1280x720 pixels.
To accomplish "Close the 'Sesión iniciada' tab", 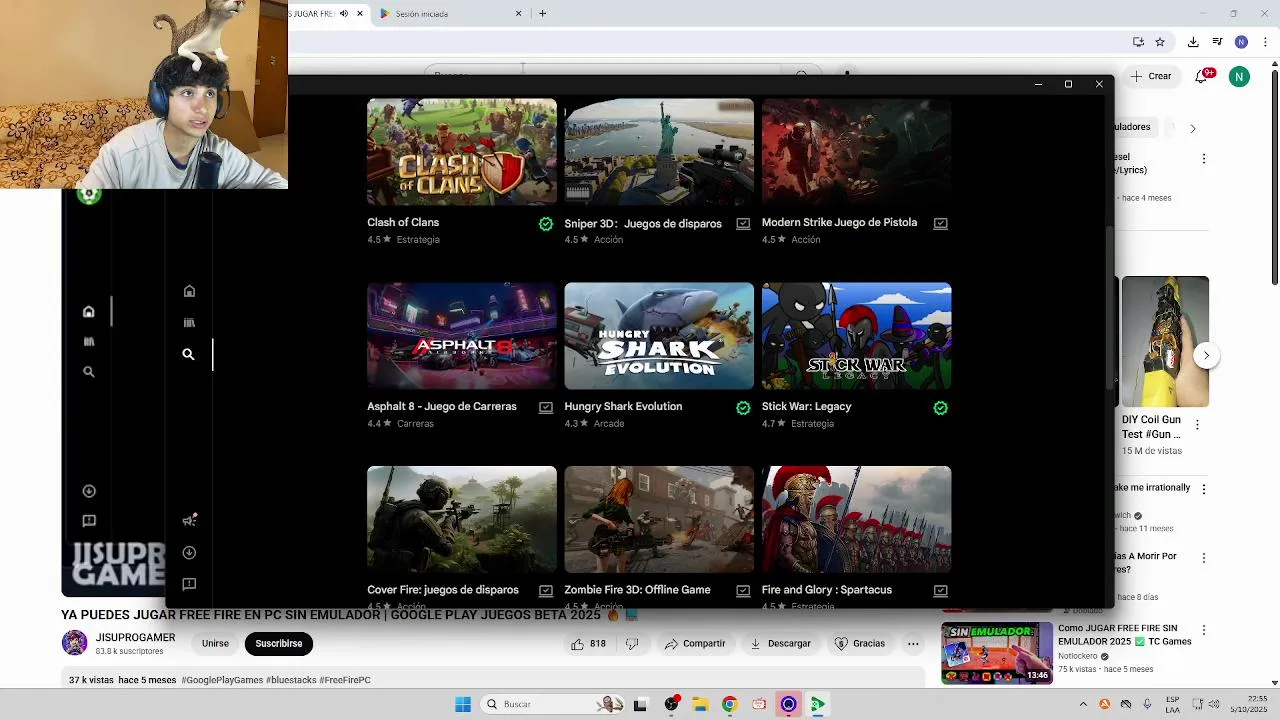I will click(x=518, y=14).
